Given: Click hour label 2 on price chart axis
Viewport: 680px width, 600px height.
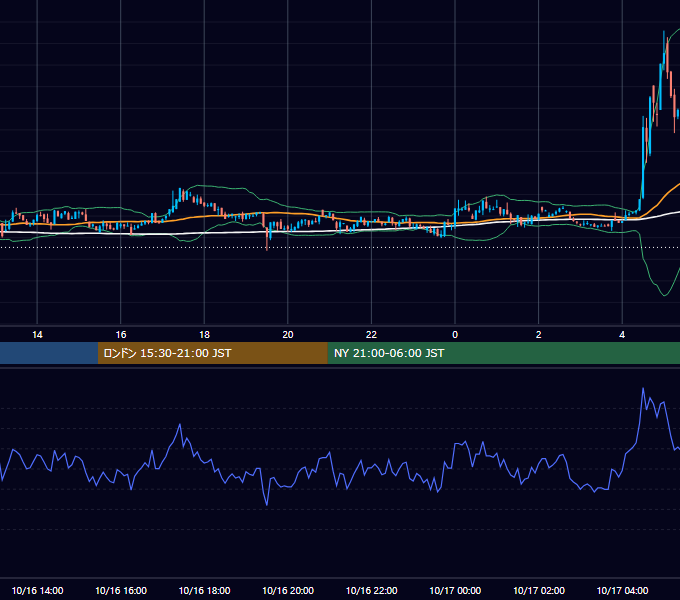Looking at the screenshot, I should pos(539,335).
